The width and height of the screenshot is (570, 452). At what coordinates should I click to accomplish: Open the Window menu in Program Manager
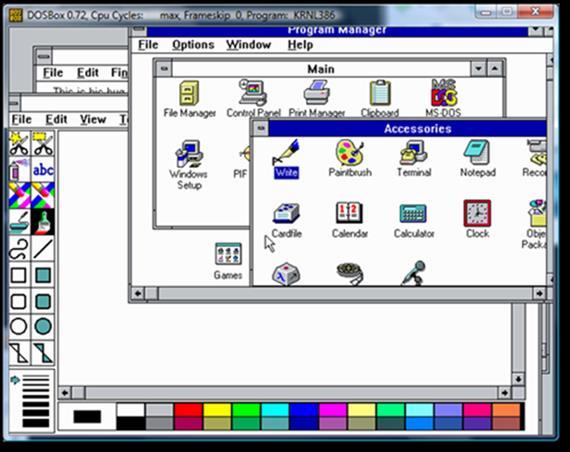point(249,45)
